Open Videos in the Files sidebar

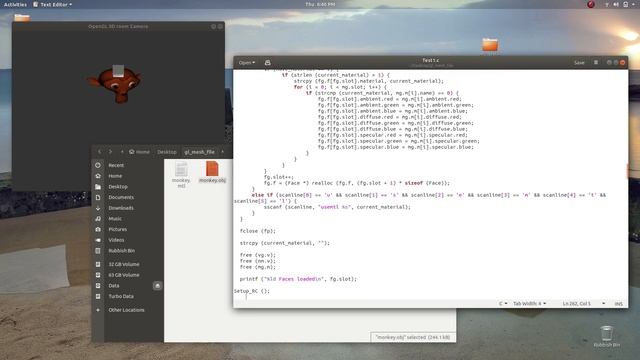[128, 240]
